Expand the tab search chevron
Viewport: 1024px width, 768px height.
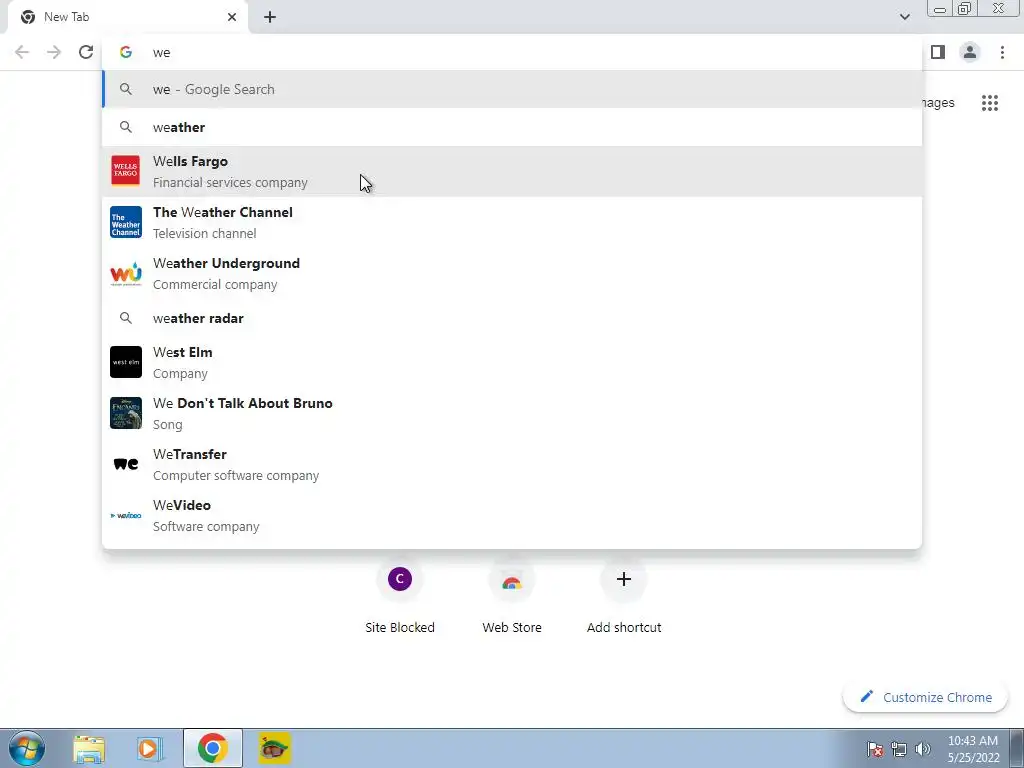[904, 17]
